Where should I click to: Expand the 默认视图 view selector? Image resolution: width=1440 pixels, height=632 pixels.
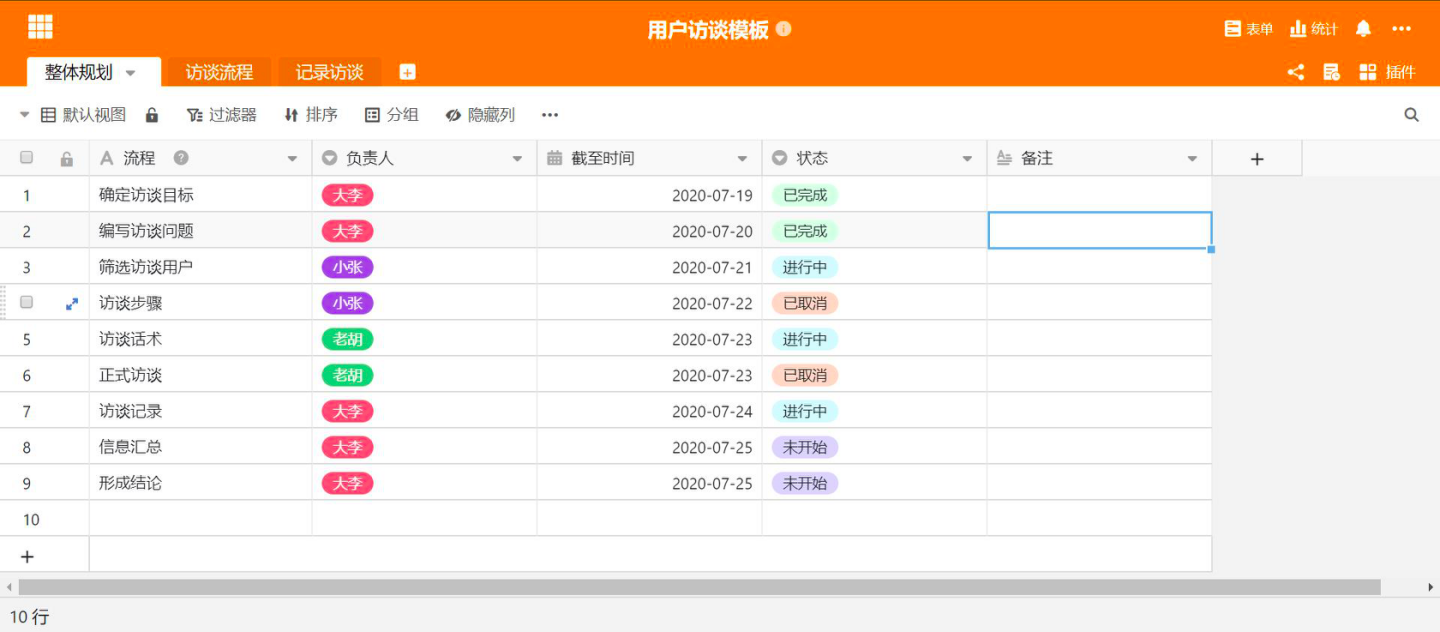[25, 115]
